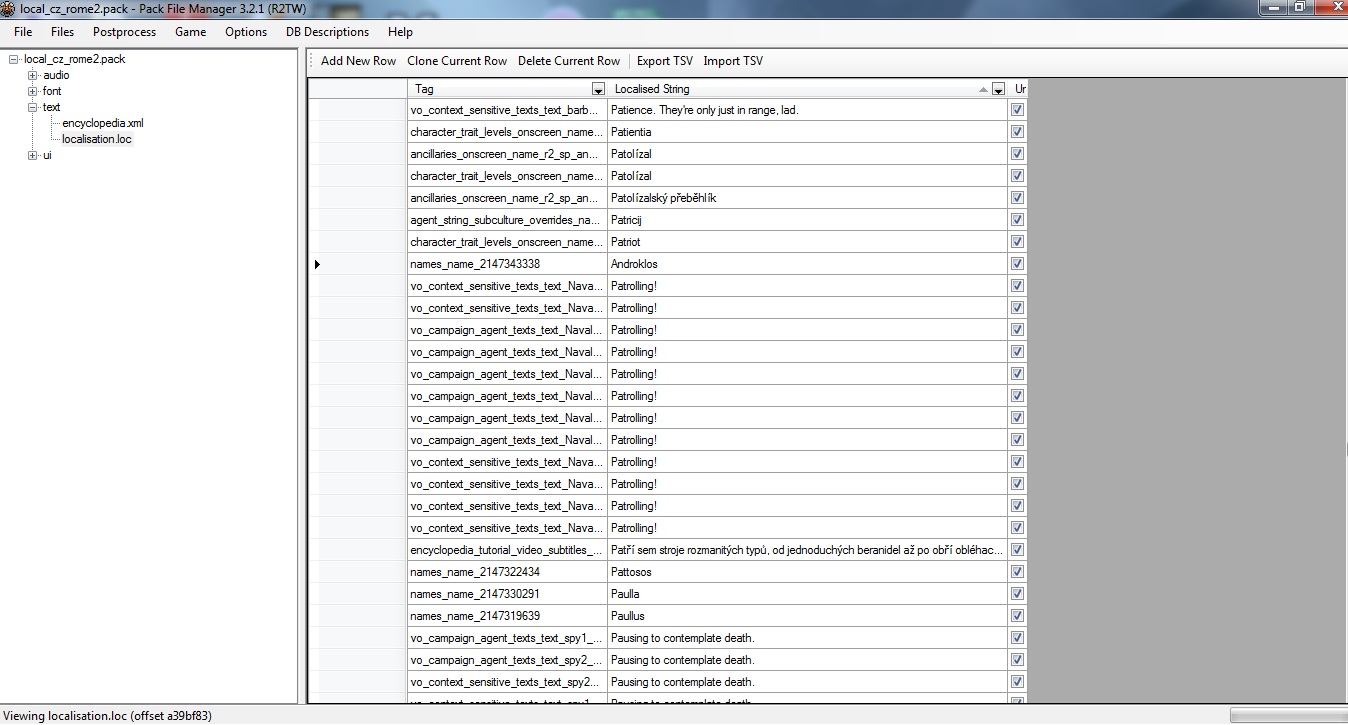Toggle checkbox on the Paullus row
This screenshot has width=1348, height=725.
(x=1017, y=616)
